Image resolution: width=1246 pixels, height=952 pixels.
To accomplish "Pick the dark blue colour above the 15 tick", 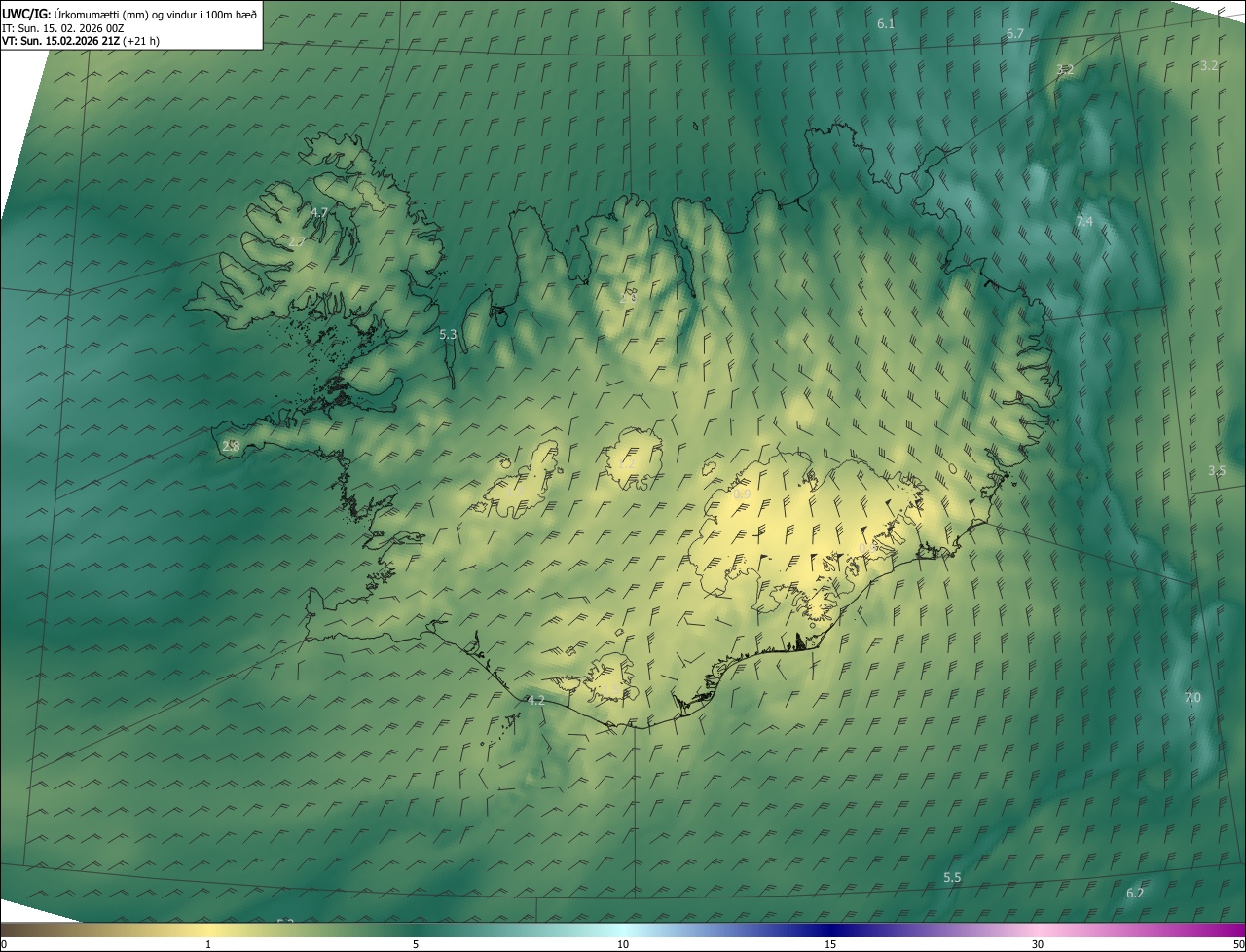I will (830, 931).
